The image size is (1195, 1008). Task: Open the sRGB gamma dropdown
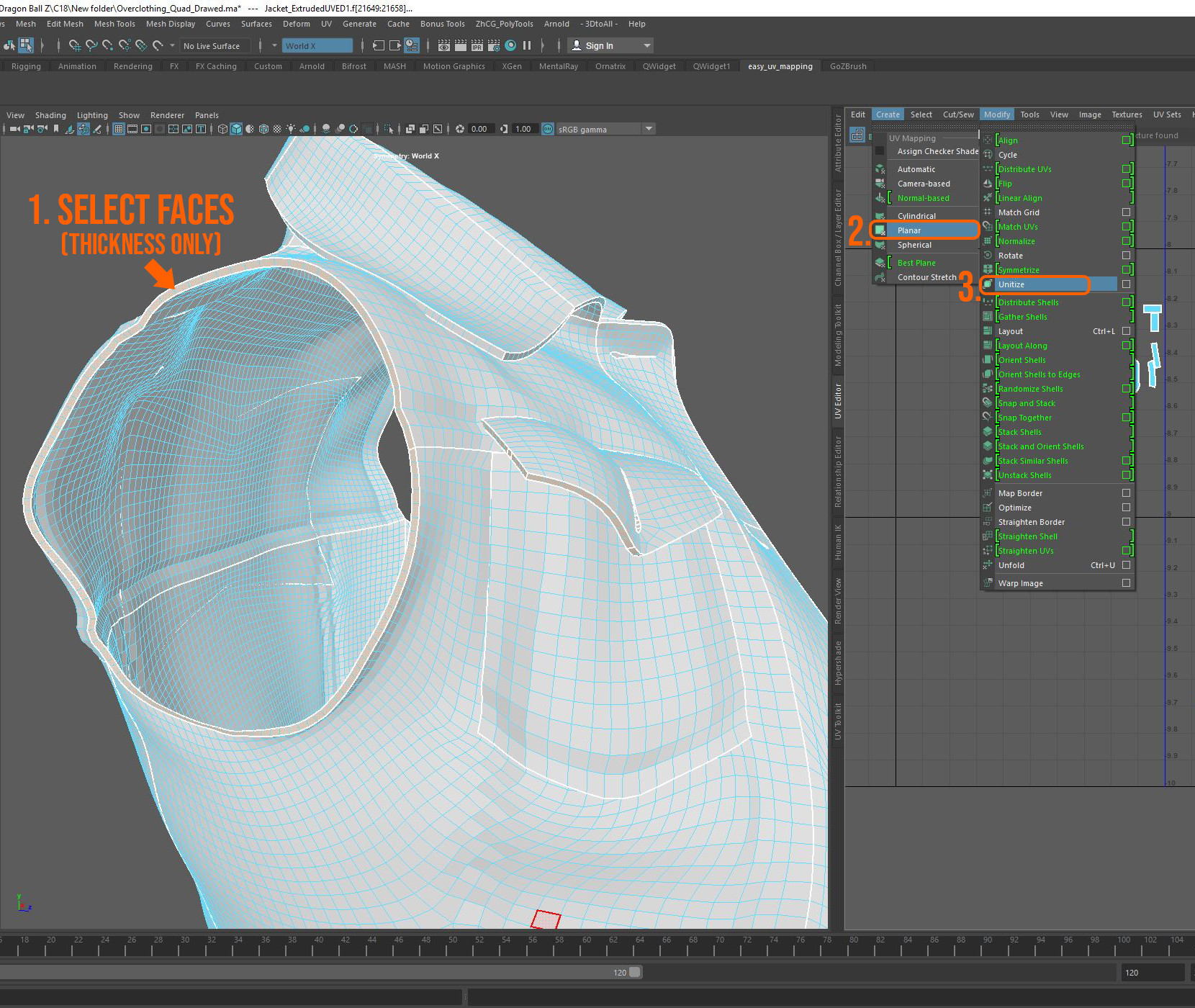click(x=647, y=129)
